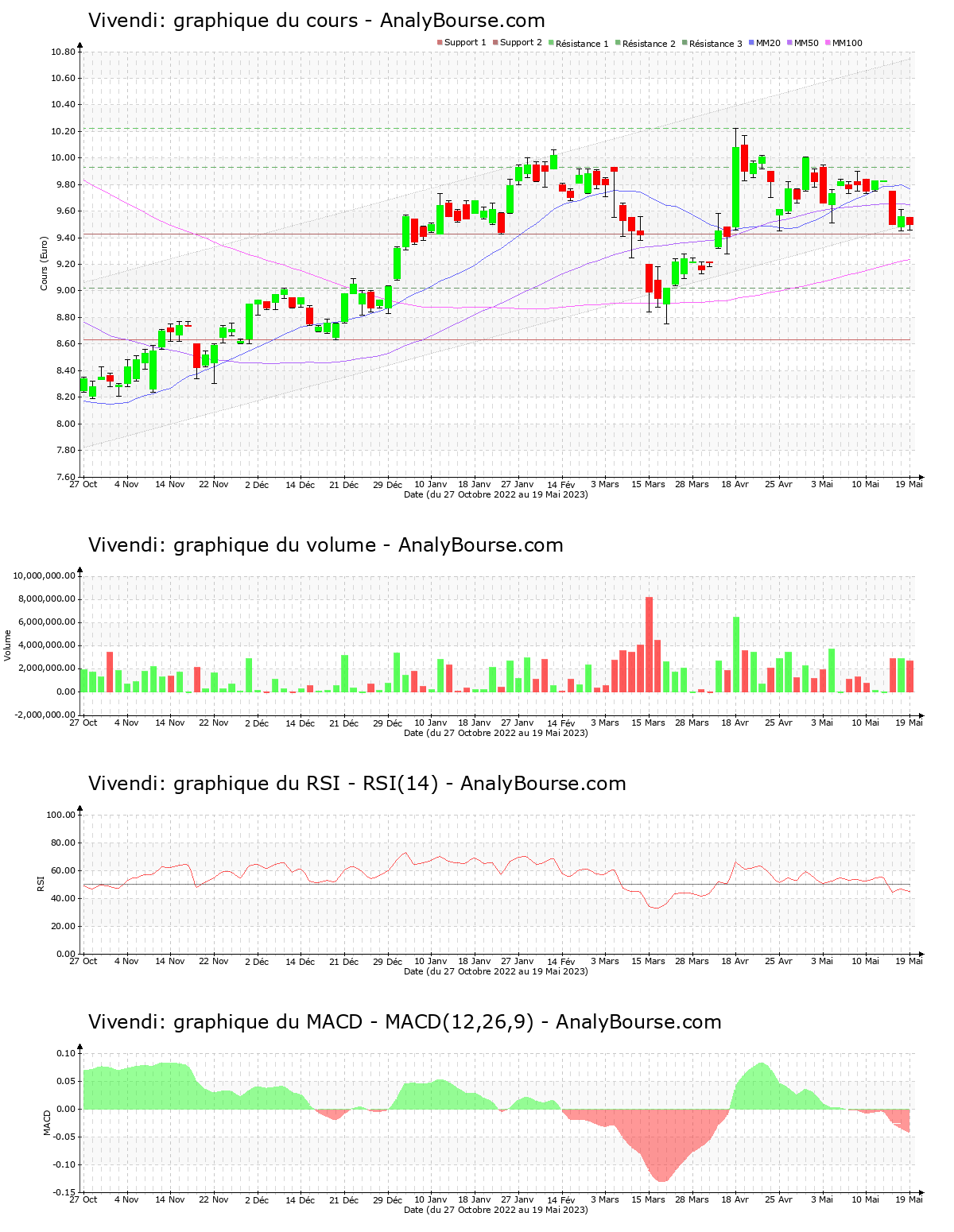This screenshot has height=1232, width=954.
Task: Click the 100.00 value on RSI axis
Action: click(60, 815)
